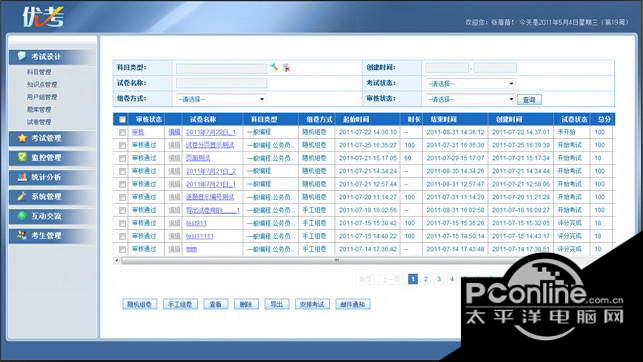This screenshot has width=643, height=362.
Task: Focus the 创建时间 end date field
Action: (495, 68)
